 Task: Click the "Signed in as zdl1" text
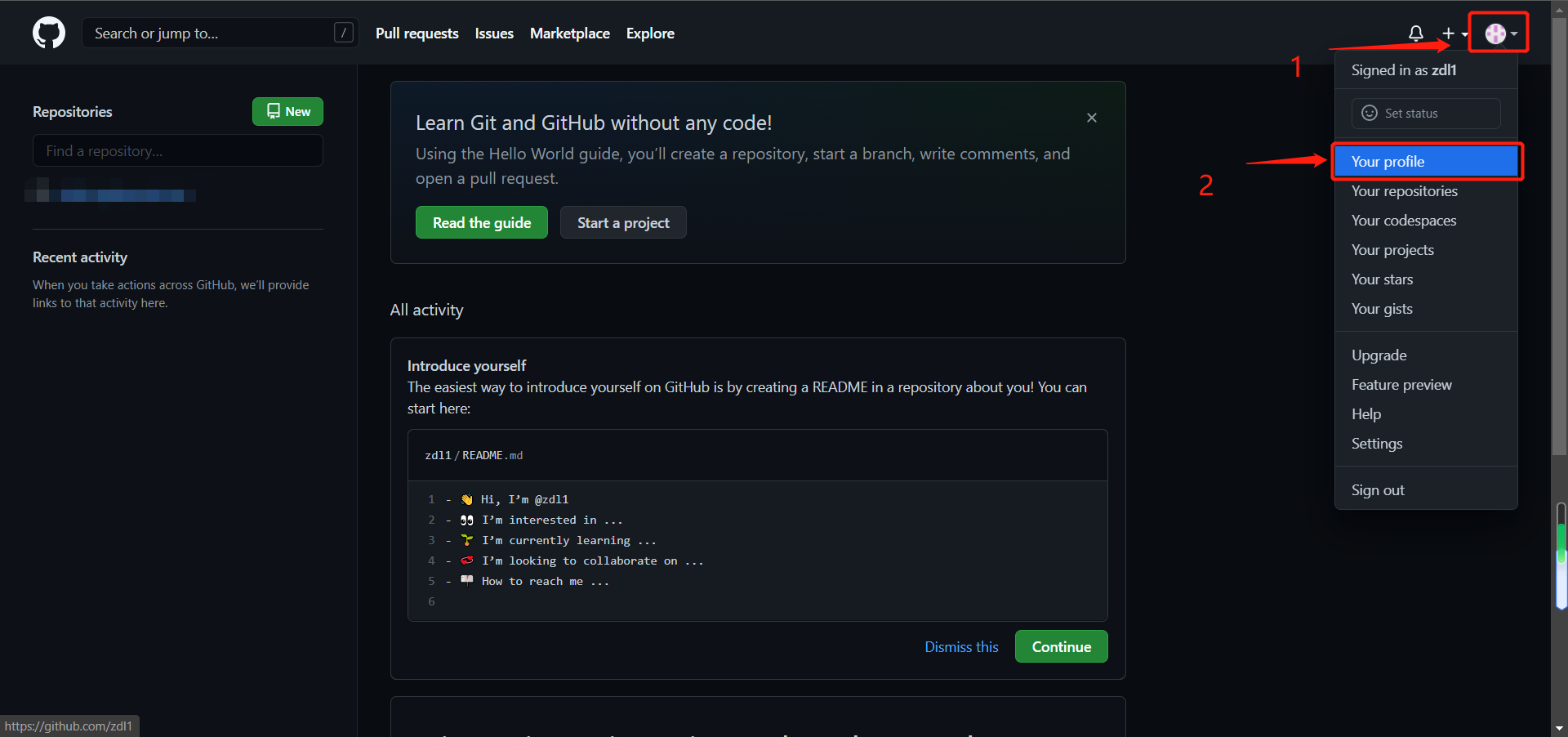[1404, 70]
